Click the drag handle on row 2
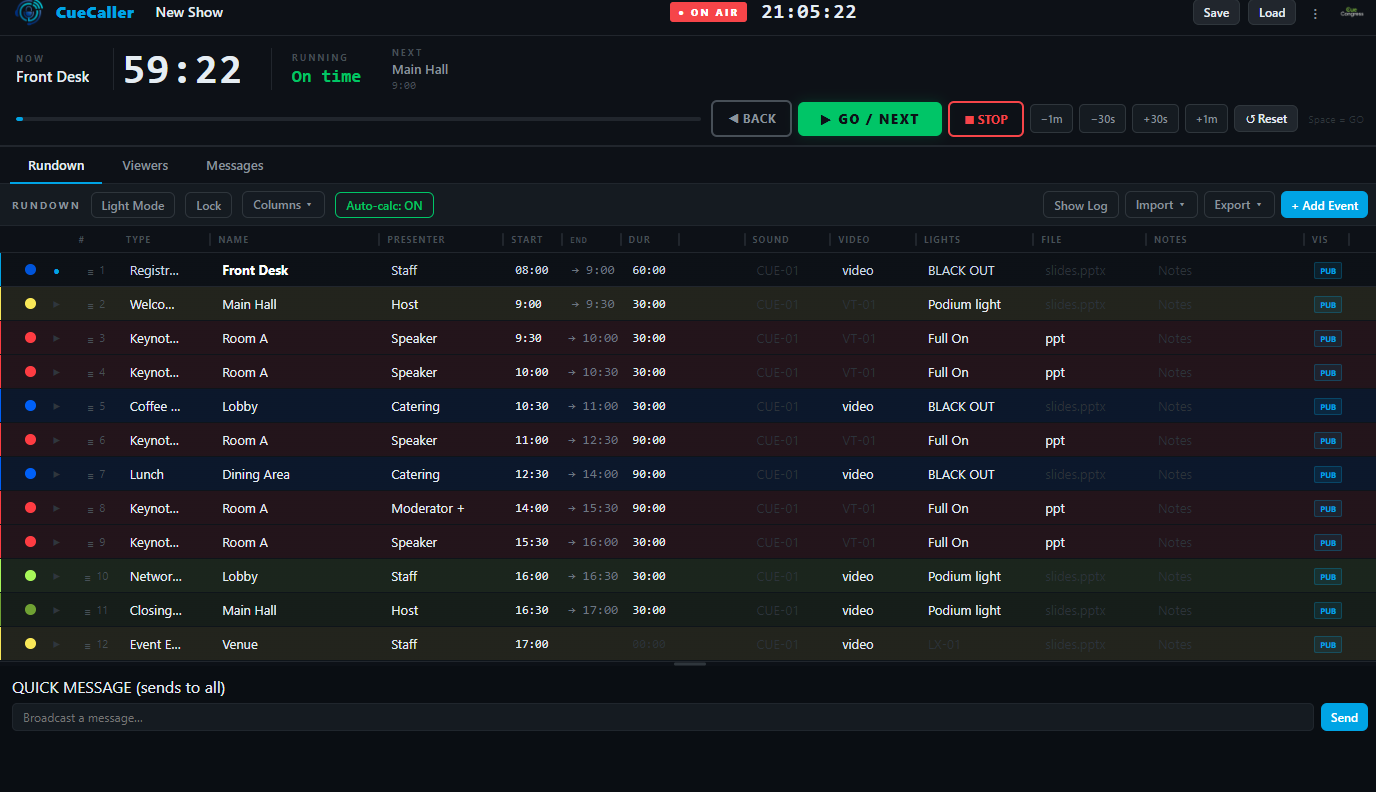Image resolution: width=1376 pixels, height=792 pixels. tap(90, 305)
